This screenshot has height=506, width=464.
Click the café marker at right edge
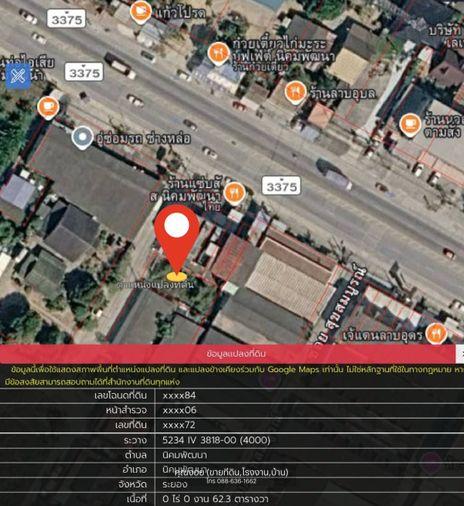(410, 125)
